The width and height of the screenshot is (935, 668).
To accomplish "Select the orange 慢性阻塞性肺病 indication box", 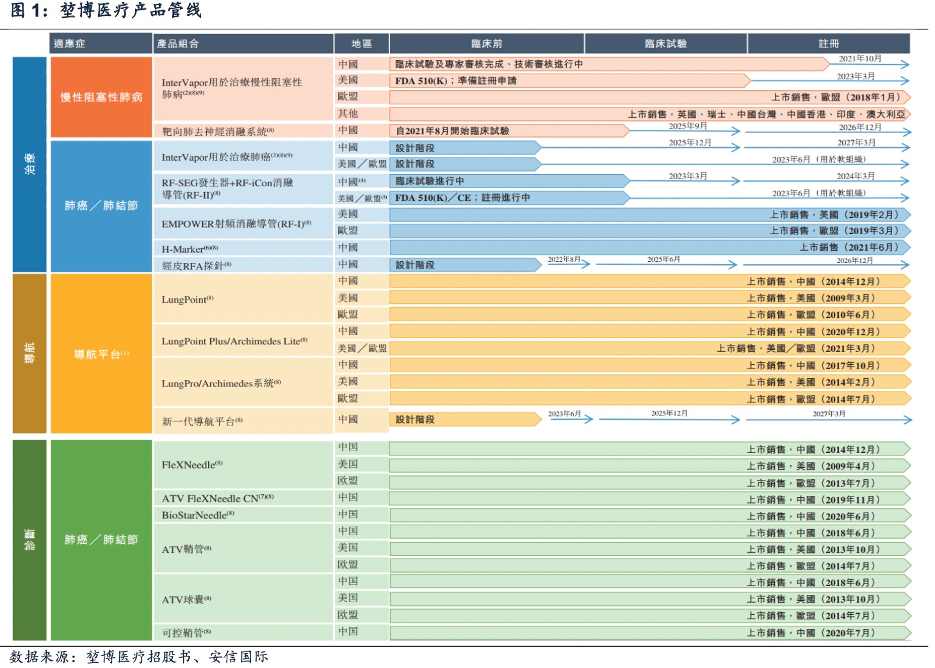I will (101, 97).
